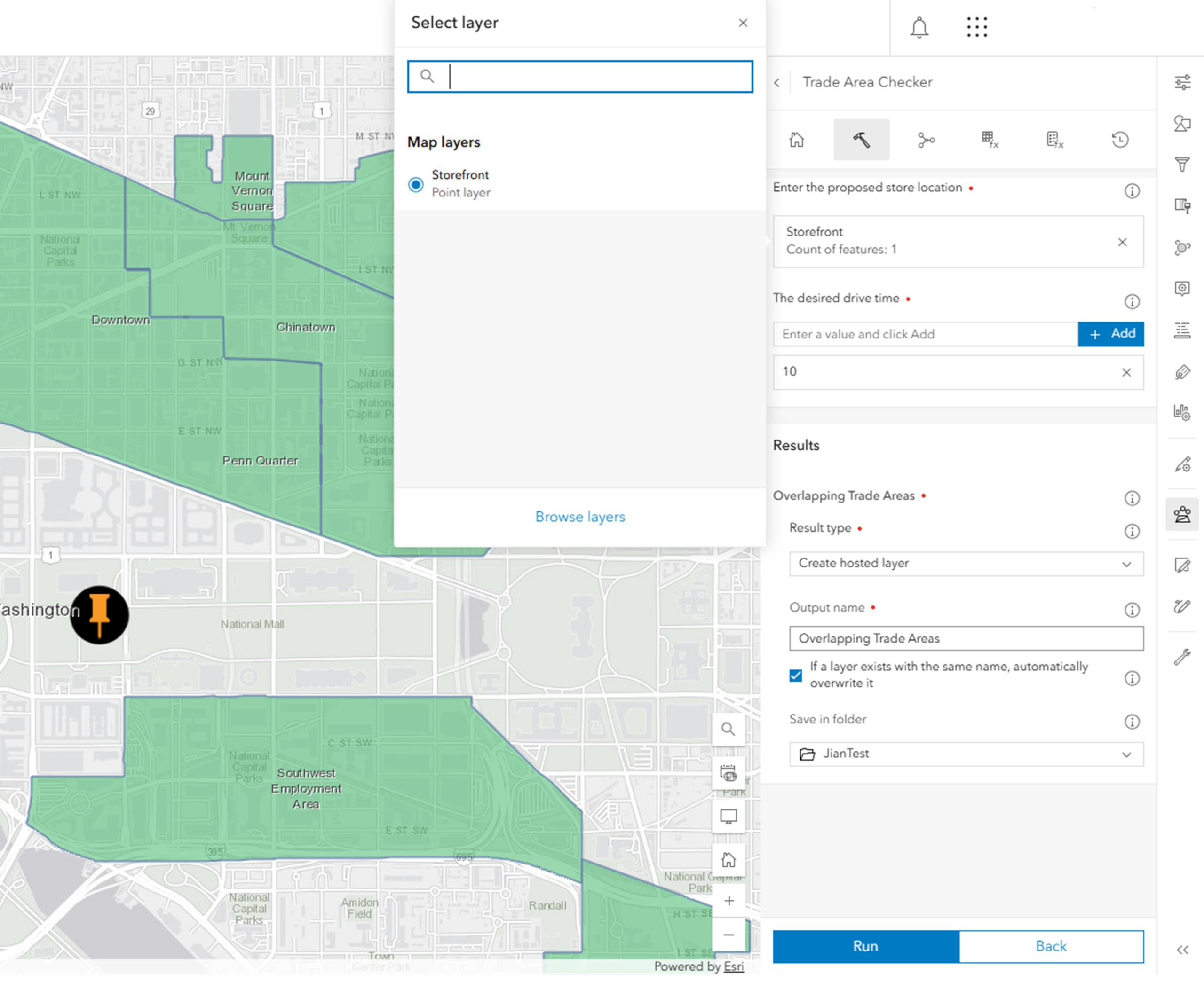Collapse the right sidebar with double chevron
1204x982 pixels.
tap(1182, 950)
